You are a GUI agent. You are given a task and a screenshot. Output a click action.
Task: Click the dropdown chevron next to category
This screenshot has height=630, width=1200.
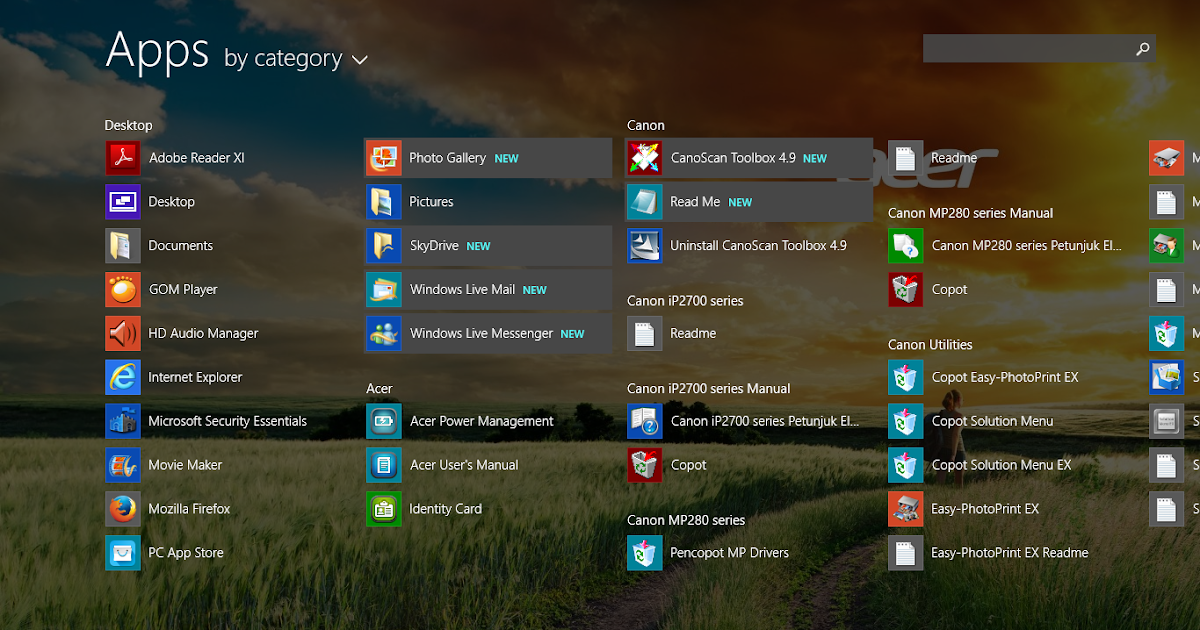click(x=360, y=61)
